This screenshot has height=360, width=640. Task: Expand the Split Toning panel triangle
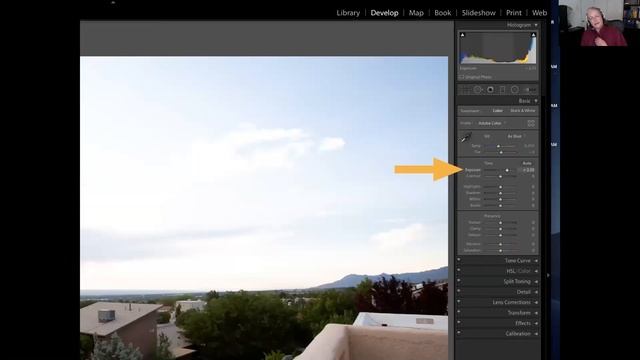(536, 282)
